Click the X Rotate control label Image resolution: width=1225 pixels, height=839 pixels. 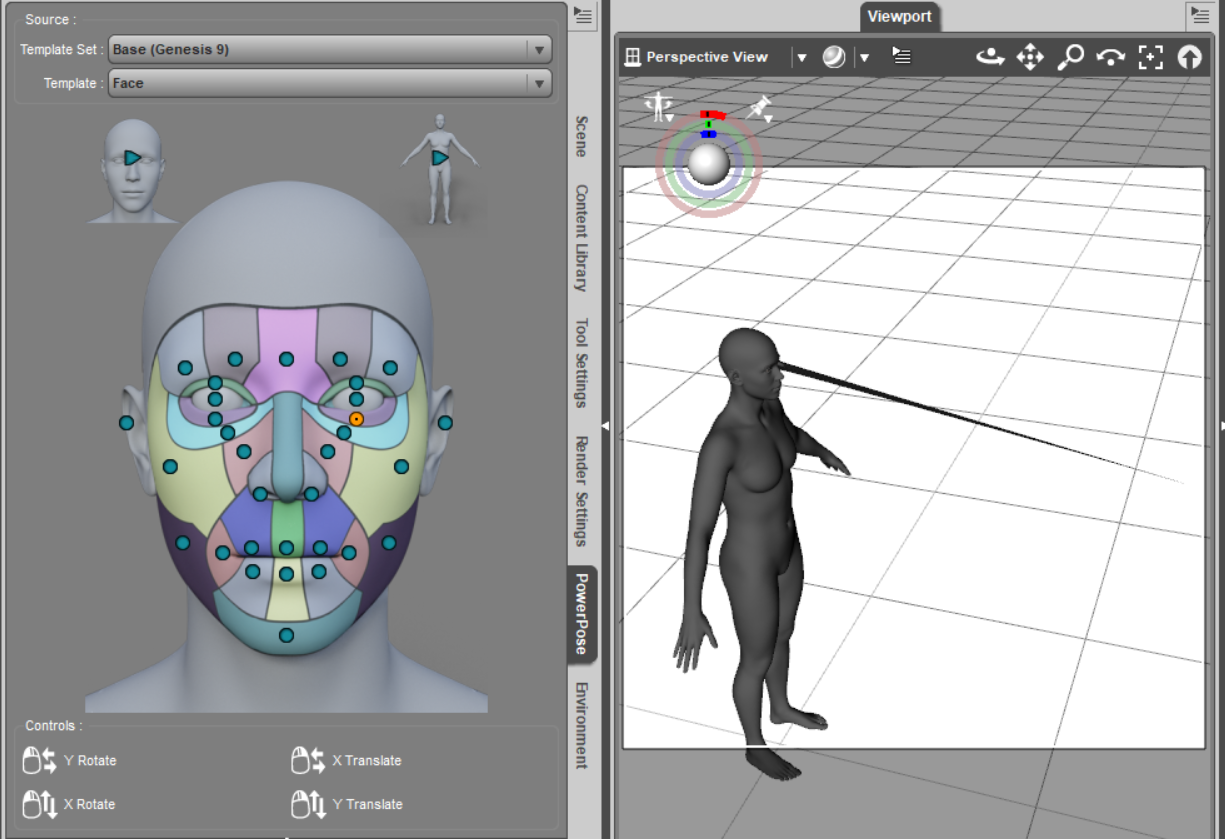89,804
